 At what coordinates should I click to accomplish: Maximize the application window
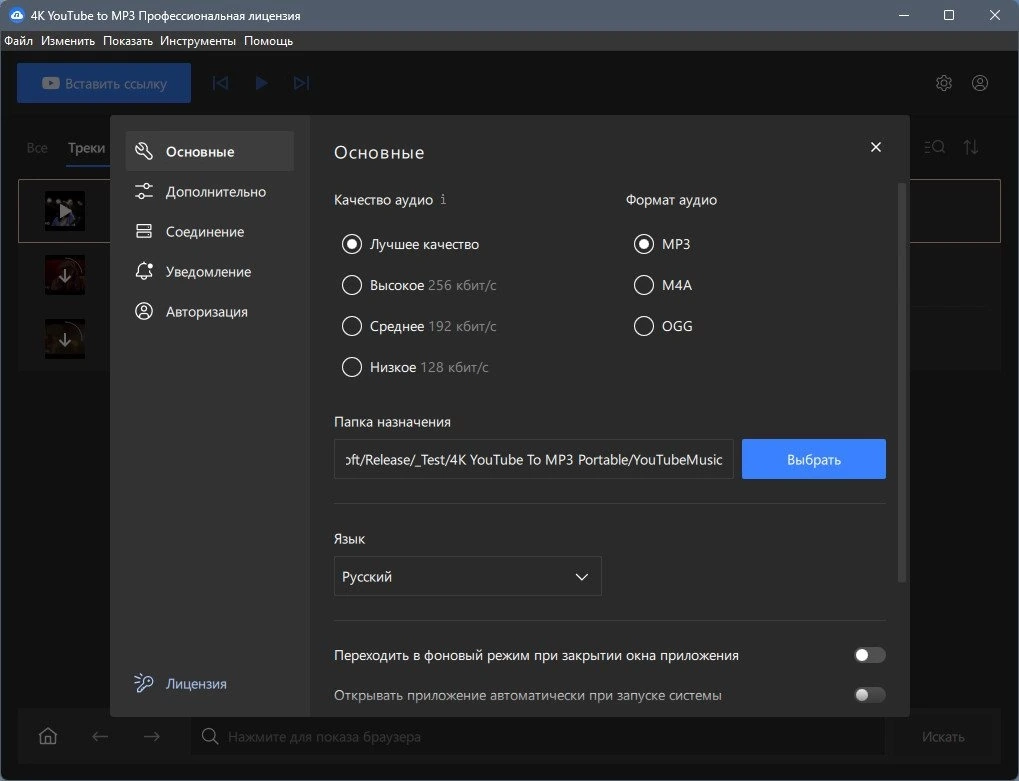tap(949, 15)
